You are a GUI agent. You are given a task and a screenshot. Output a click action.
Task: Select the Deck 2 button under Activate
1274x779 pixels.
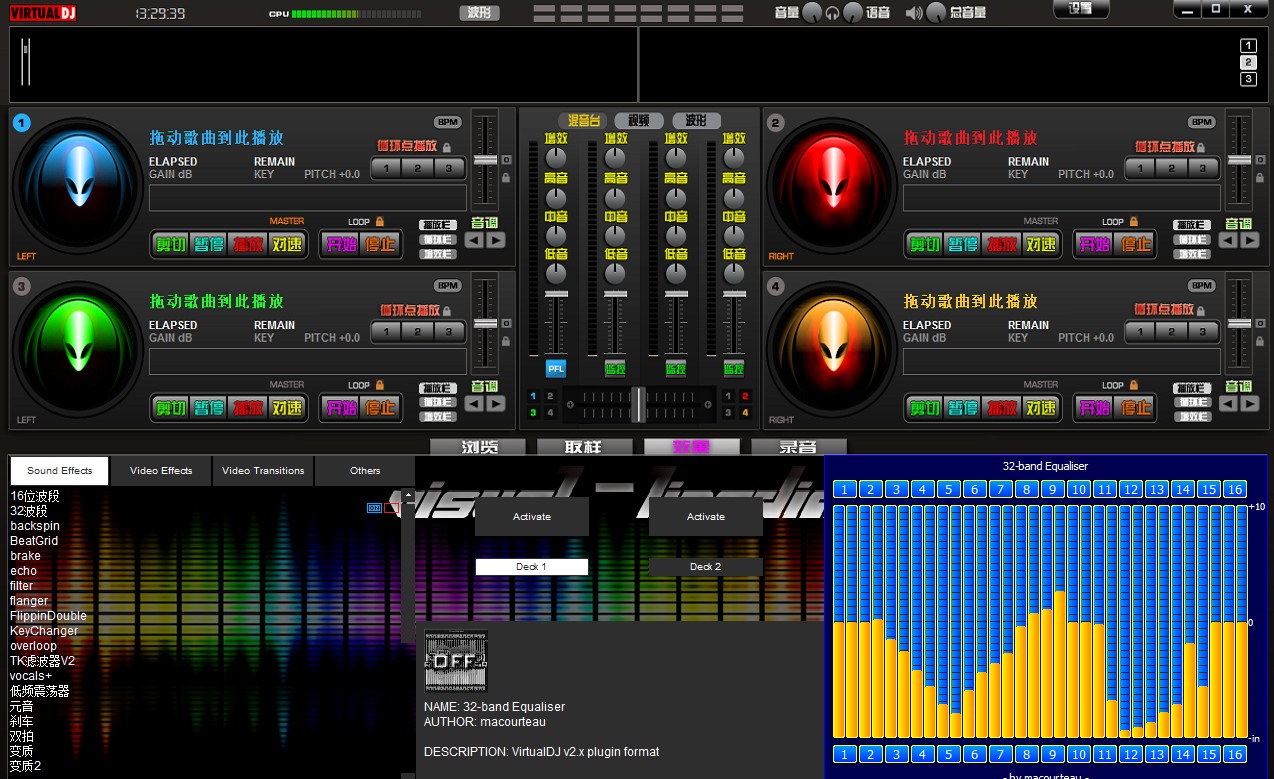pos(706,567)
